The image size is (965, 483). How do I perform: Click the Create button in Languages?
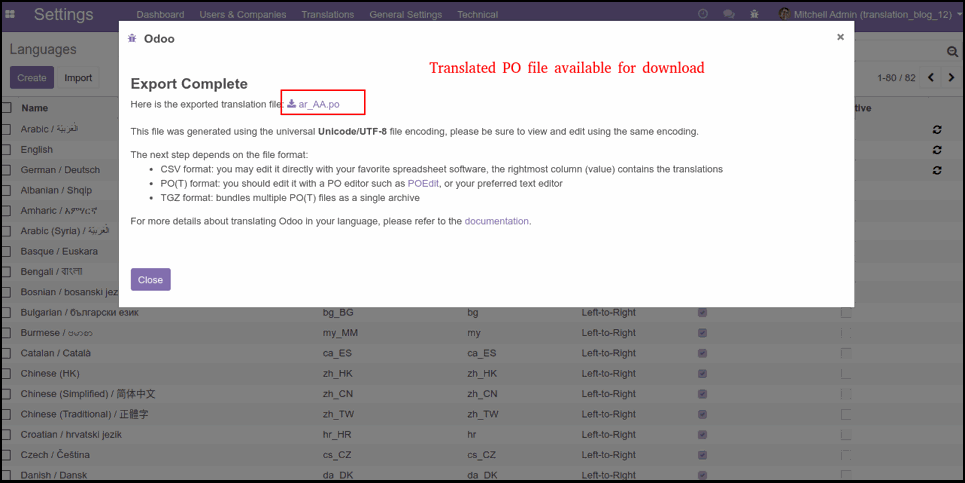click(x=32, y=78)
